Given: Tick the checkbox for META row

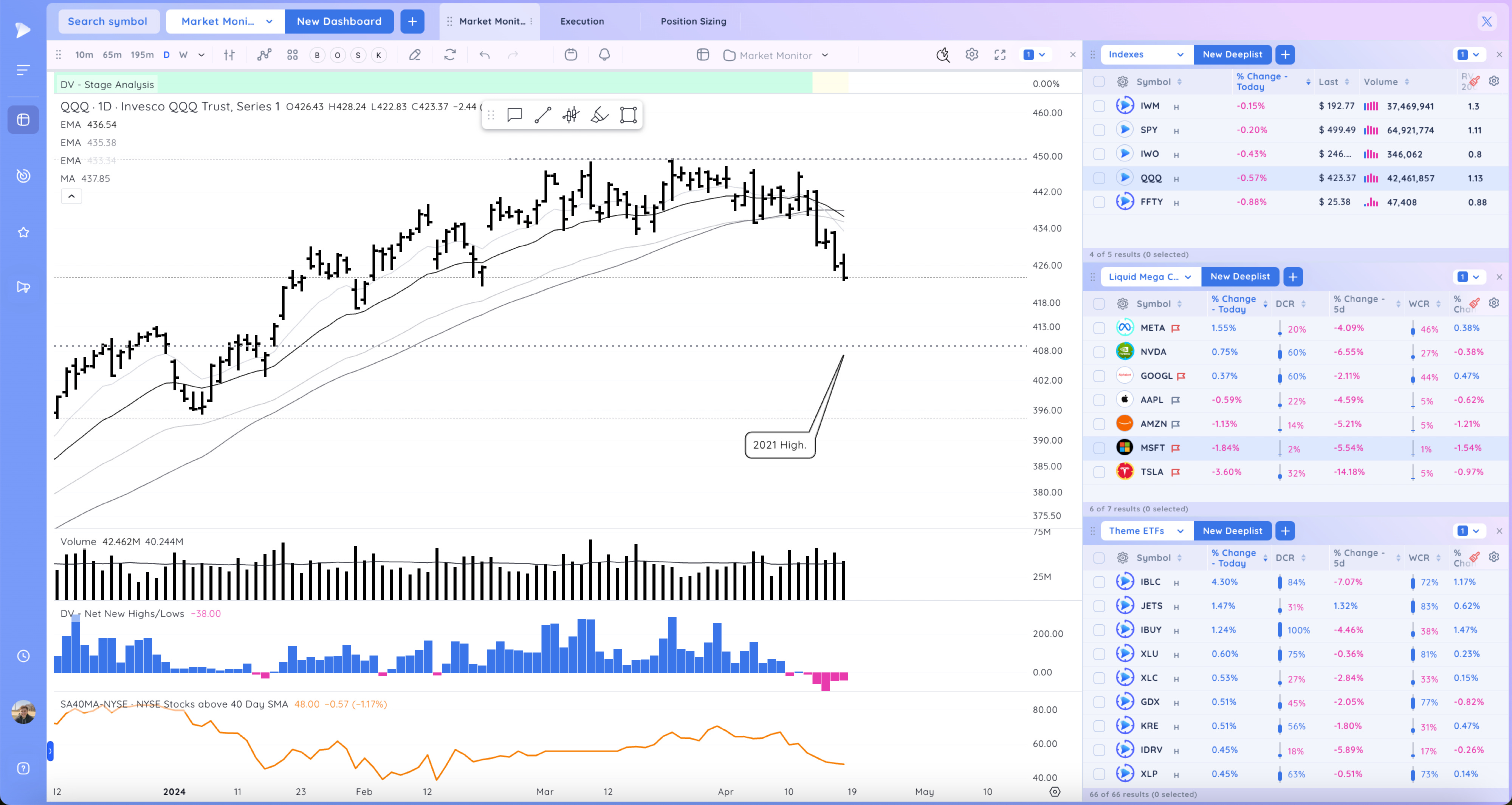Looking at the screenshot, I should [1099, 328].
